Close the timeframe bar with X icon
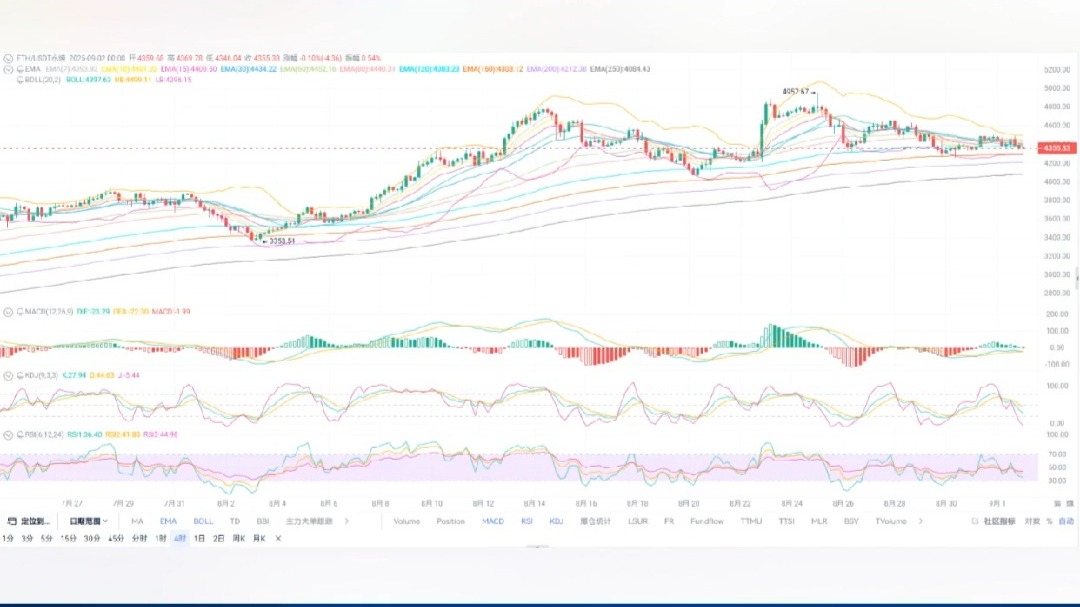This screenshot has height=607, width=1080. [278, 538]
